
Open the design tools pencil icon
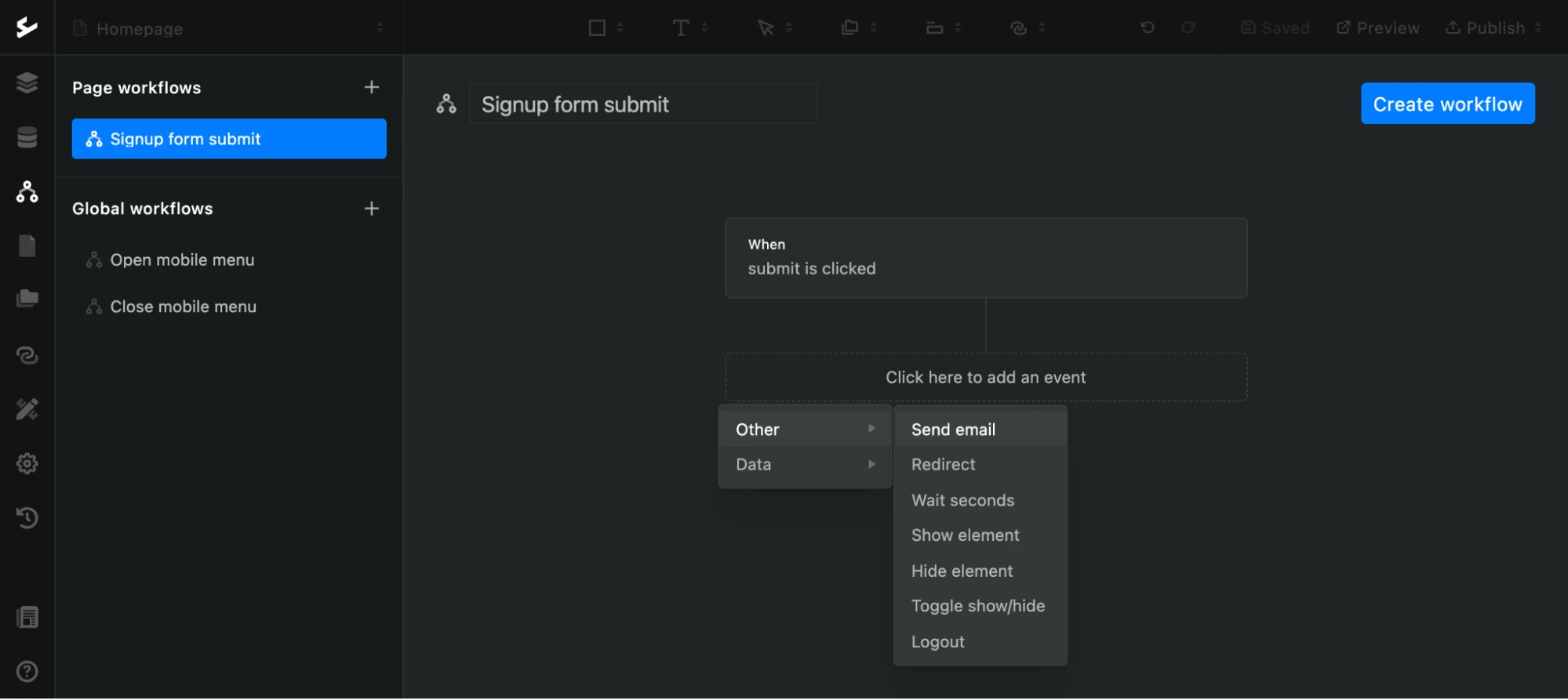[27, 409]
